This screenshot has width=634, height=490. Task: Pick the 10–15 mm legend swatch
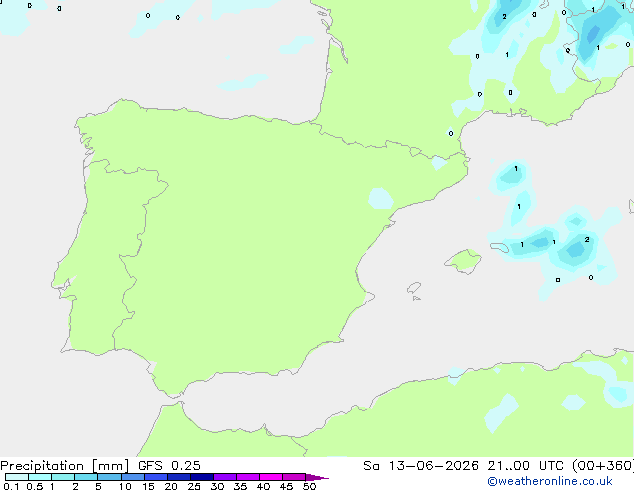133,477
